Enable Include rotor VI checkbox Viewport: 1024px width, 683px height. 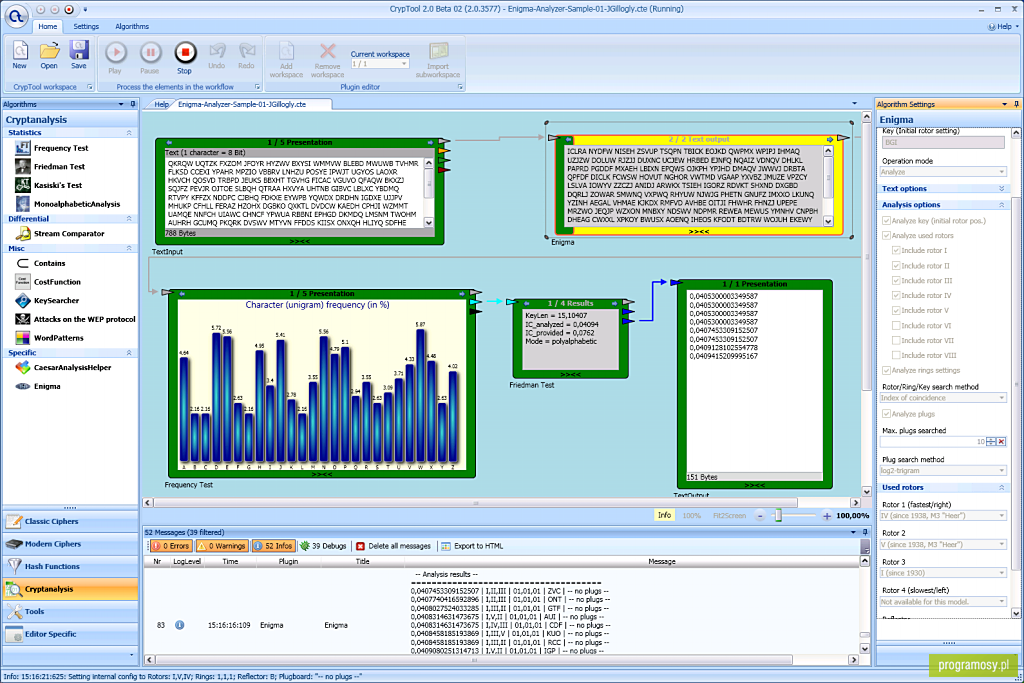[896, 326]
